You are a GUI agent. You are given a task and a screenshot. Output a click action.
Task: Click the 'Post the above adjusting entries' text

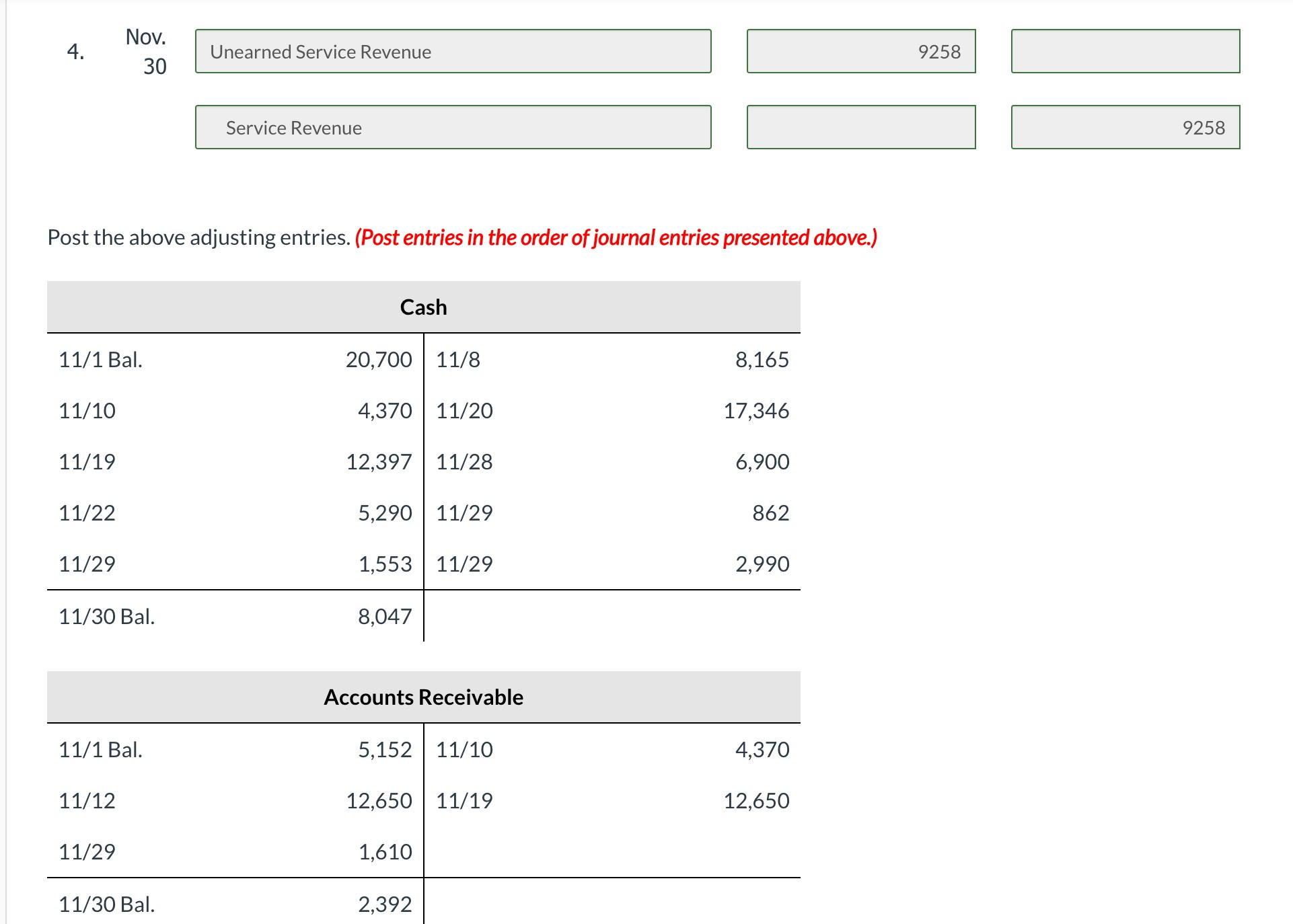(x=198, y=237)
